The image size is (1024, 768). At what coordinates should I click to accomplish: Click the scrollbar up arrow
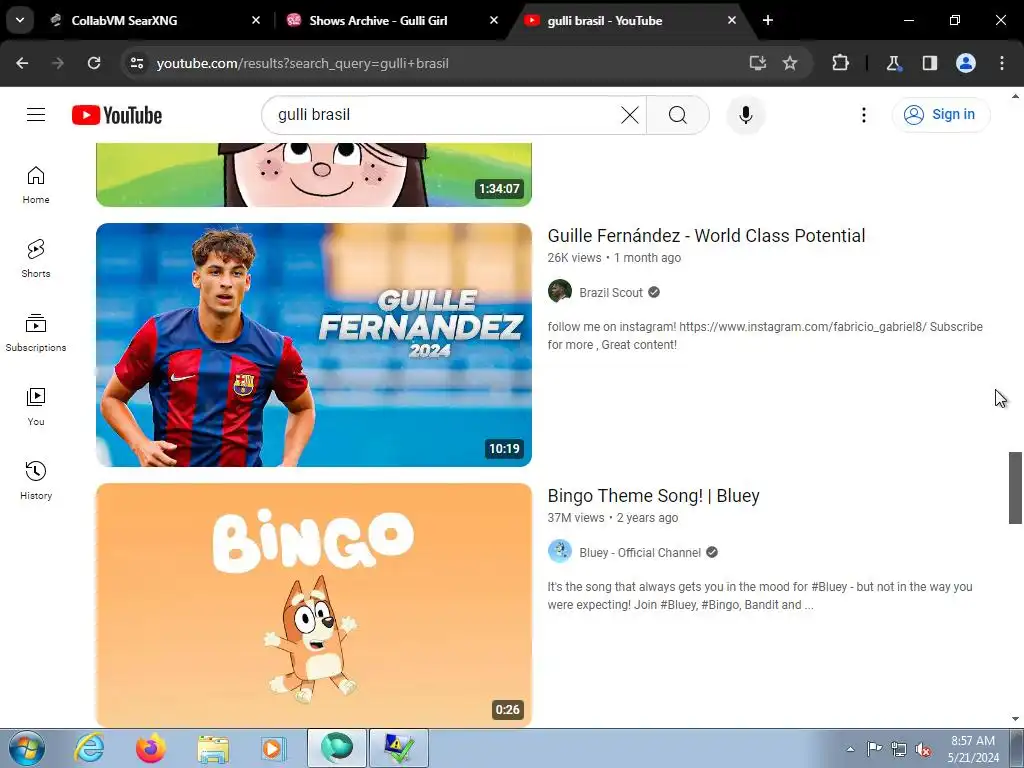click(x=1015, y=96)
